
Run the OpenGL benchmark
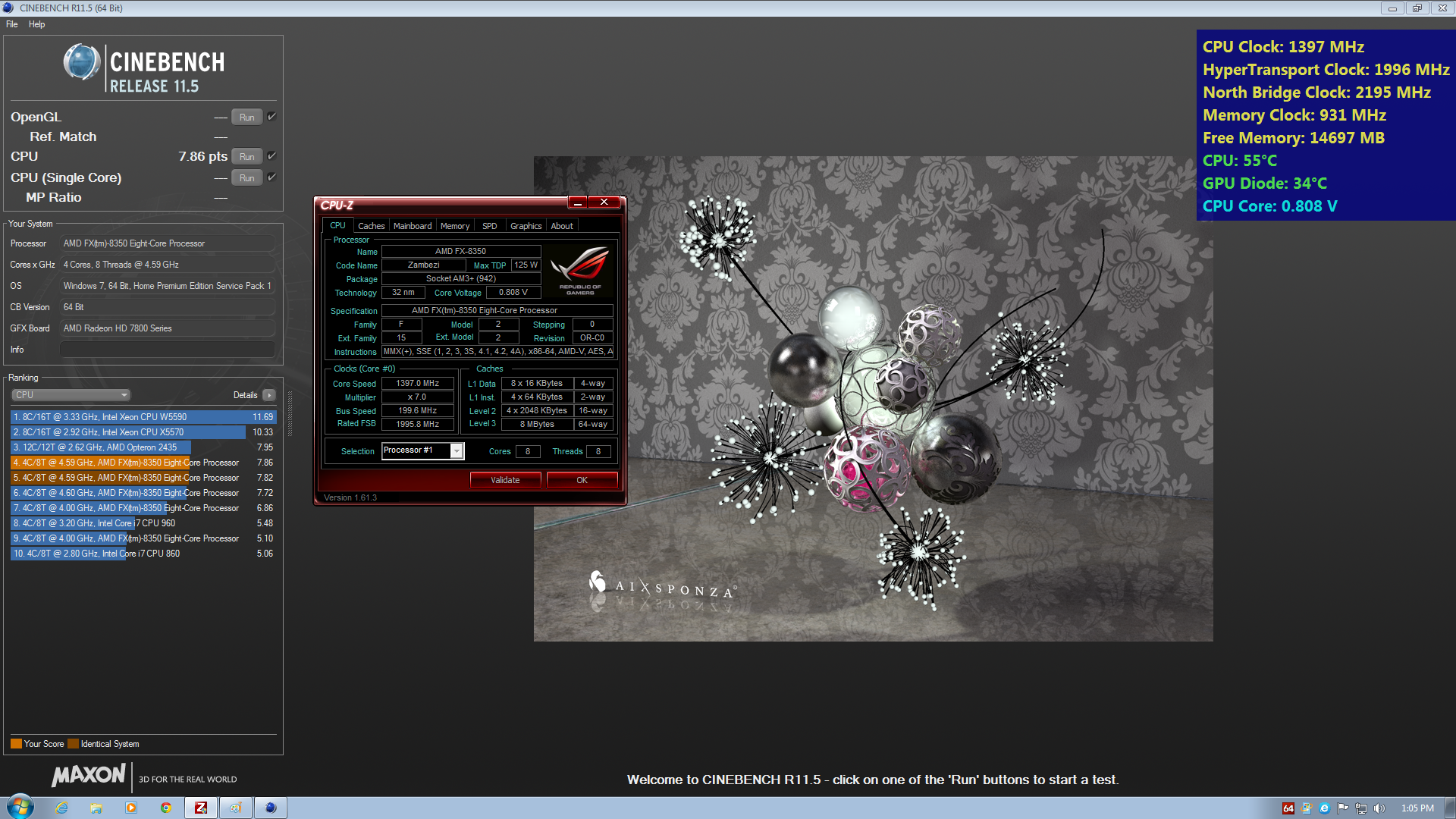coord(247,118)
